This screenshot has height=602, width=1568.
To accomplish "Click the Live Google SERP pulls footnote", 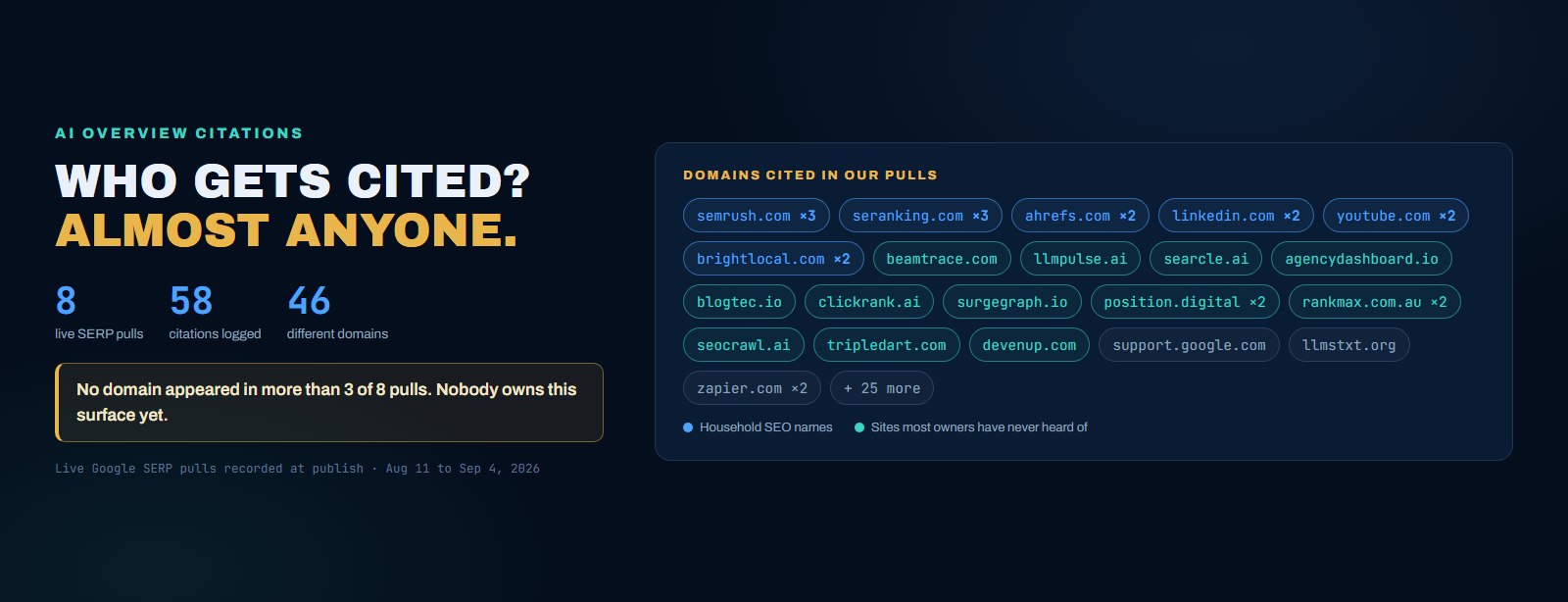I will pyautogui.click(x=297, y=469).
